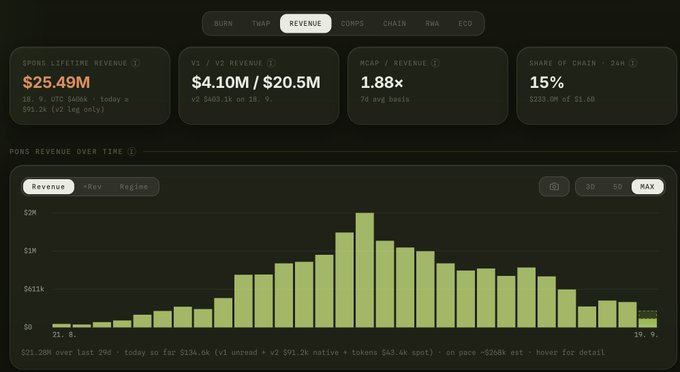Set chart range to 5D
This screenshot has width=680, height=372.
click(x=618, y=186)
